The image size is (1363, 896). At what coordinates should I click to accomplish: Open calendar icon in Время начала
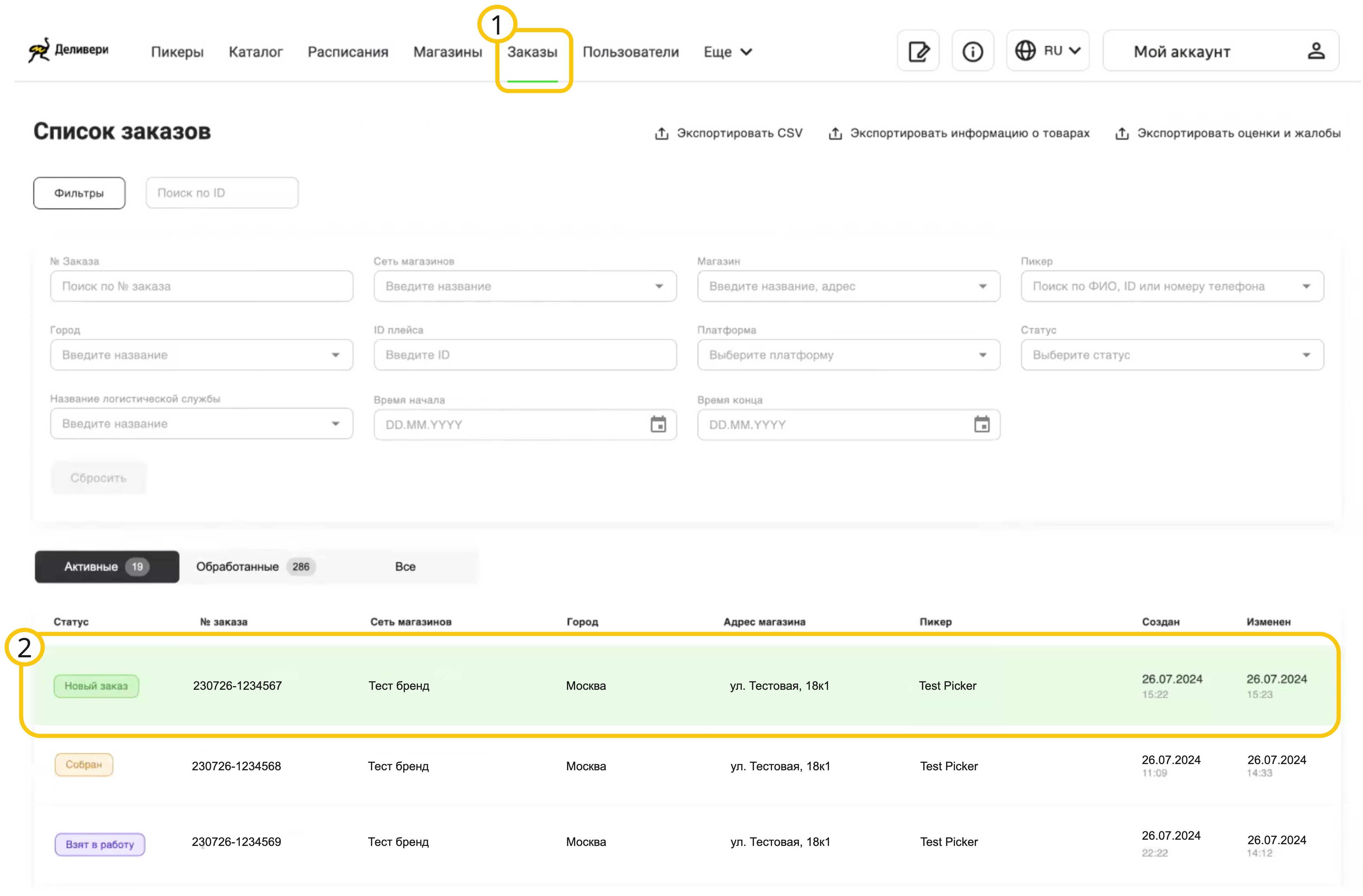pyautogui.click(x=658, y=425)
